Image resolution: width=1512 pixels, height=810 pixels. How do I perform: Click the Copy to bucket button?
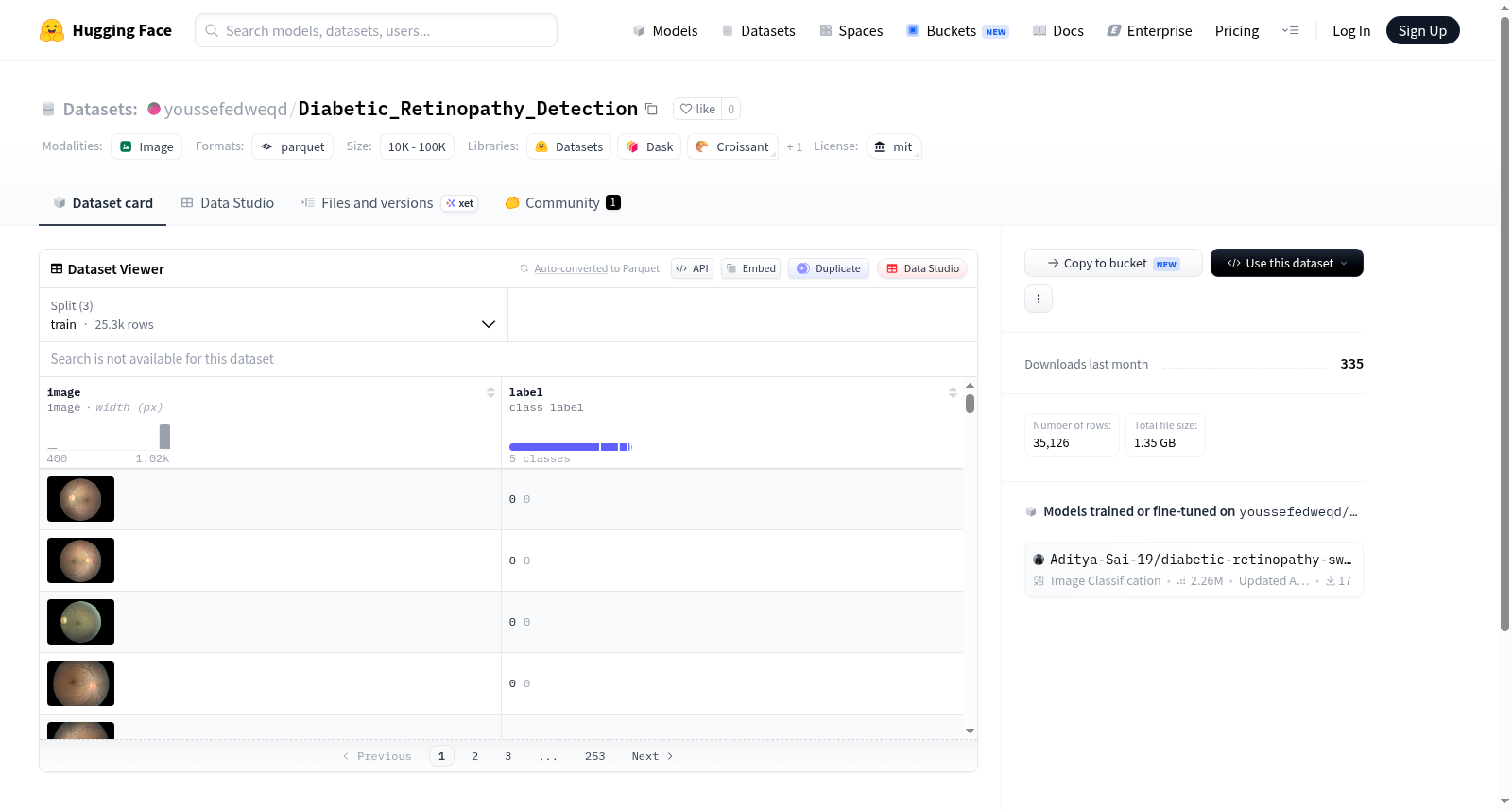point(1113,263)
